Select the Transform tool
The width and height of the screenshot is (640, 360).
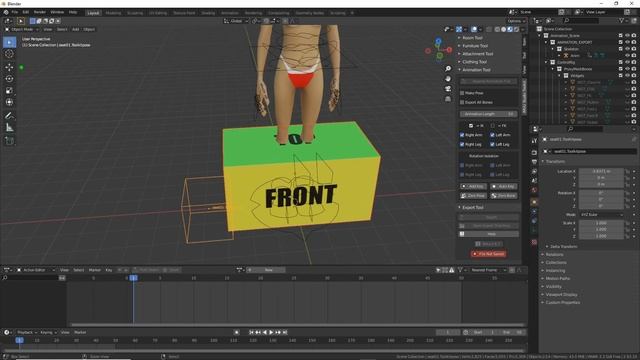9,102
